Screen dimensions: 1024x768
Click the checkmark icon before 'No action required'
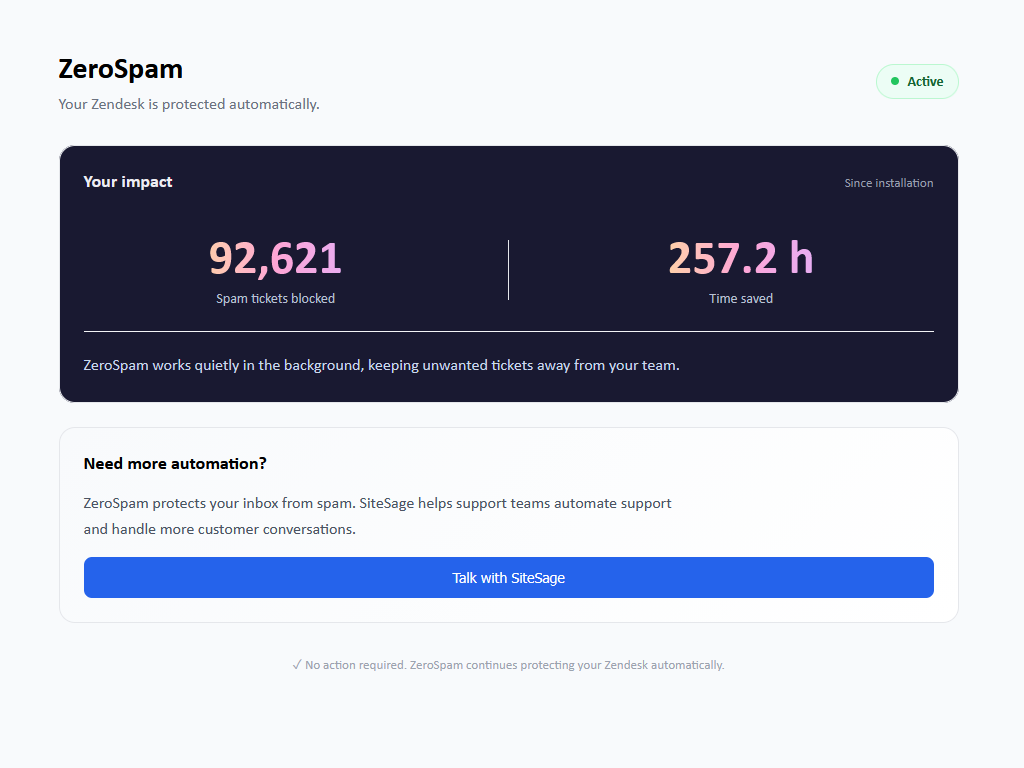point(297,665)
